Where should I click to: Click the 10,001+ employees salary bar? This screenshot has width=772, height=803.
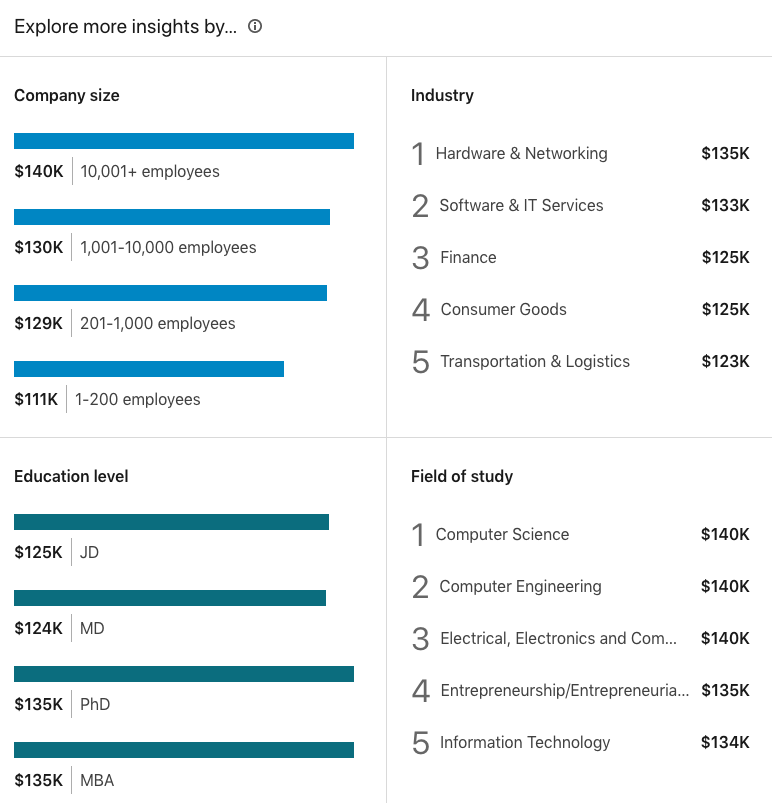[x=183, y=140]
